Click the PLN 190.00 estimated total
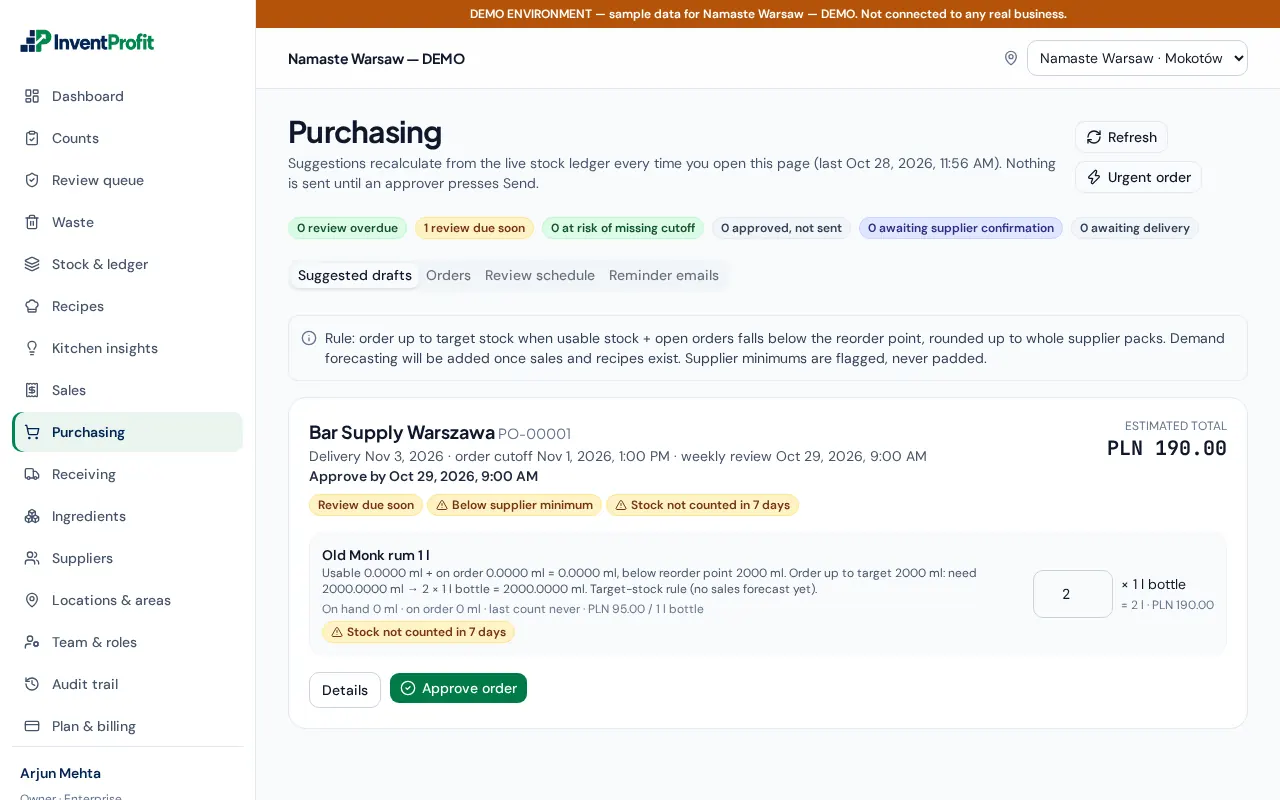1280x800 pixels. pos(1166,449)
